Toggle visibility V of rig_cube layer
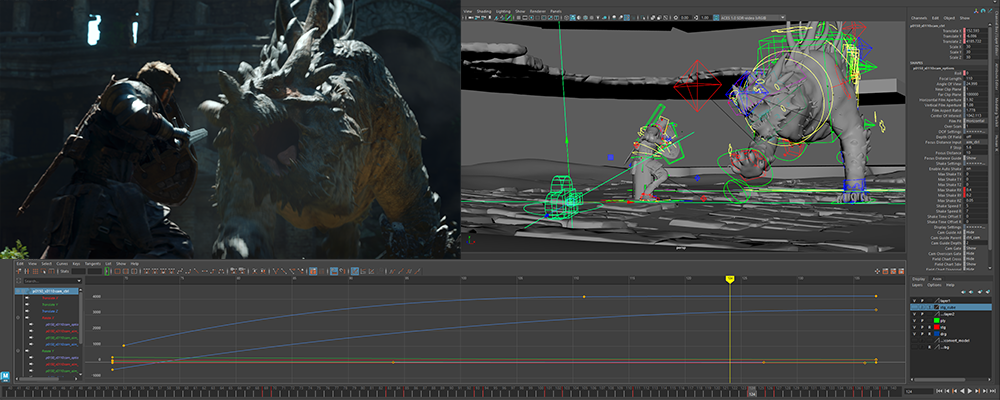This screenshot has width=1000, height=400. 914,307
